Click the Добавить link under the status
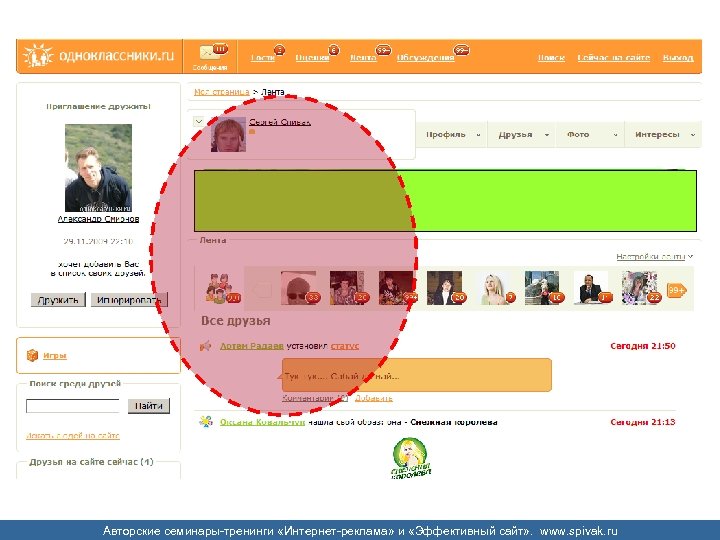The image size is (720, 540). pos(374,398)
